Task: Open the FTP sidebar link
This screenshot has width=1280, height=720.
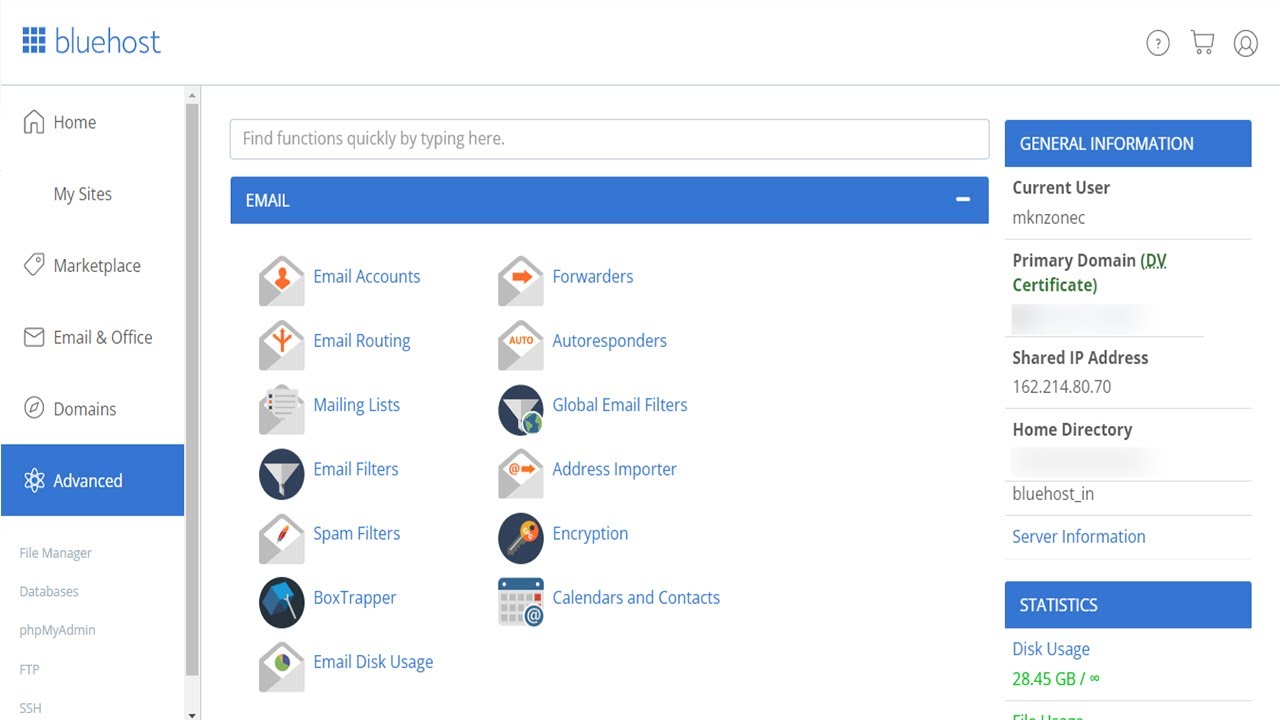Action: (30, 669)
